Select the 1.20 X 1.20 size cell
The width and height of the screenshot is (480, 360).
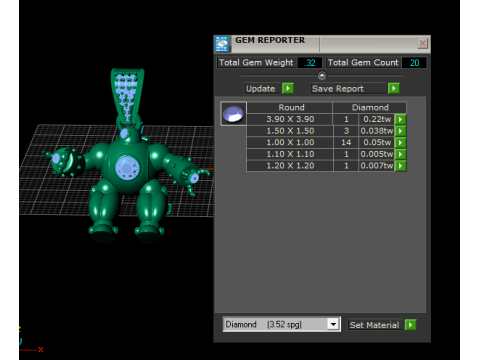290,166
